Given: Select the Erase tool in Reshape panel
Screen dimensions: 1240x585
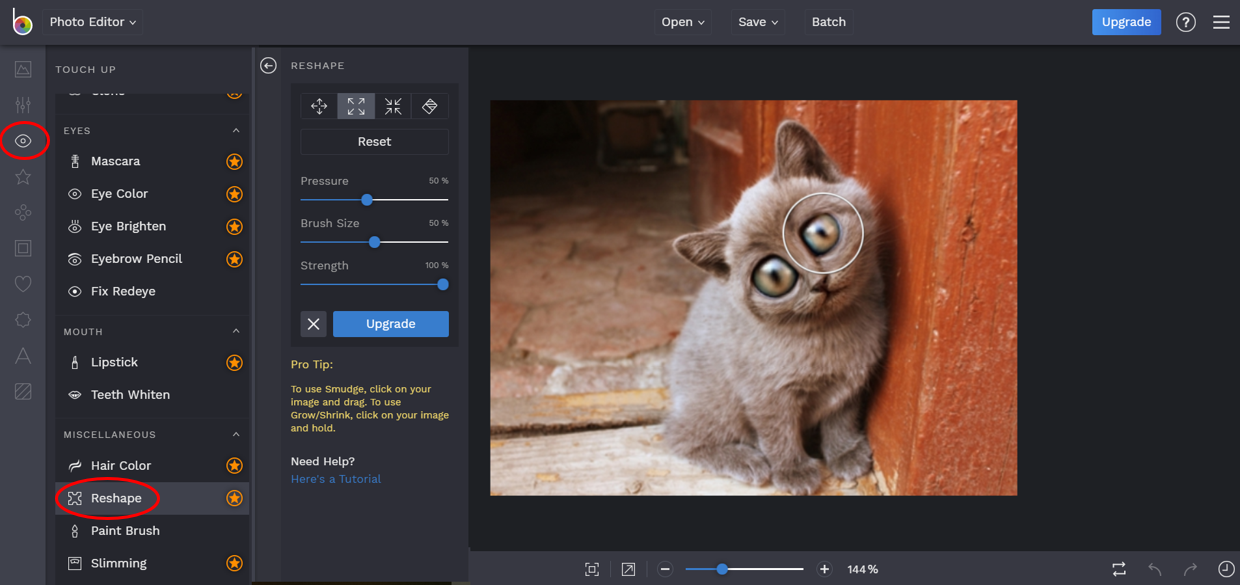Looking at the screenshot, I should coord(430,106).
